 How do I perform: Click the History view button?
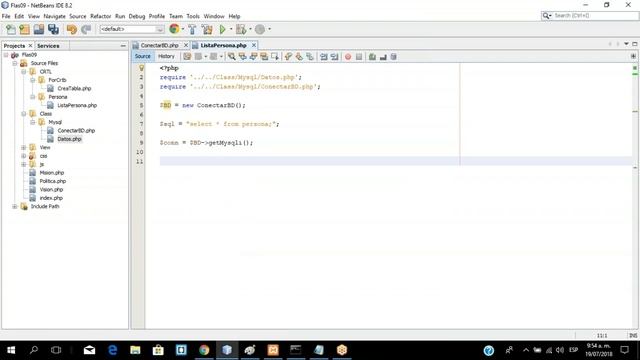(166, 56)
